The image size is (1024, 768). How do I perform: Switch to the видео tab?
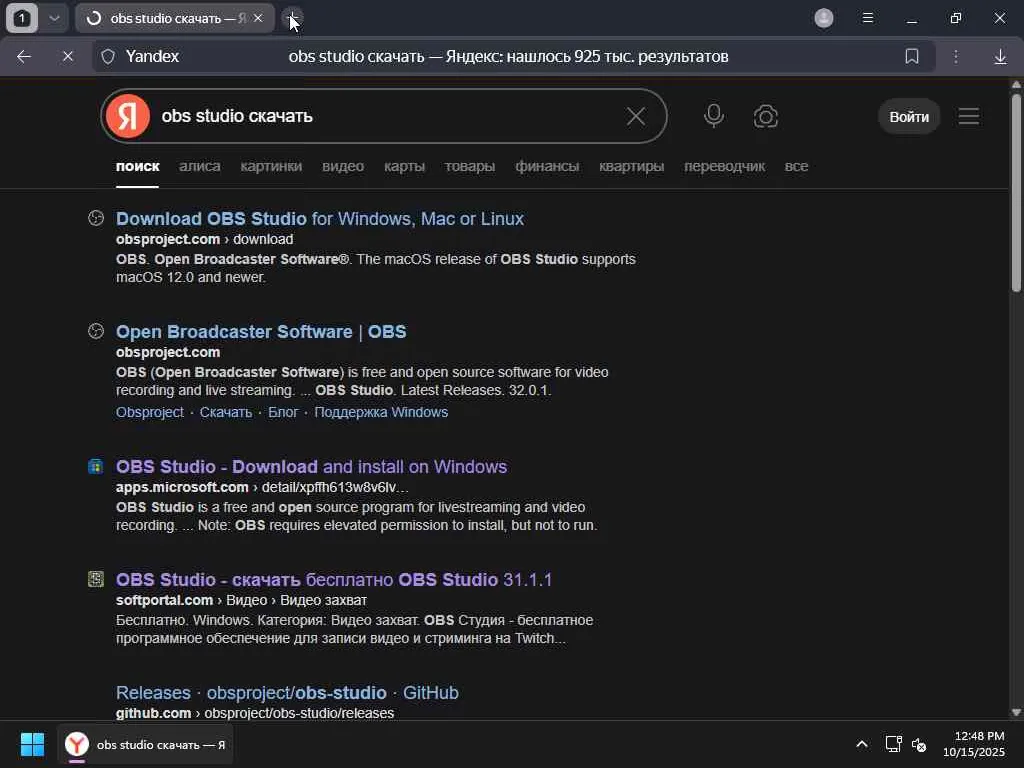[x=343, y=167]
